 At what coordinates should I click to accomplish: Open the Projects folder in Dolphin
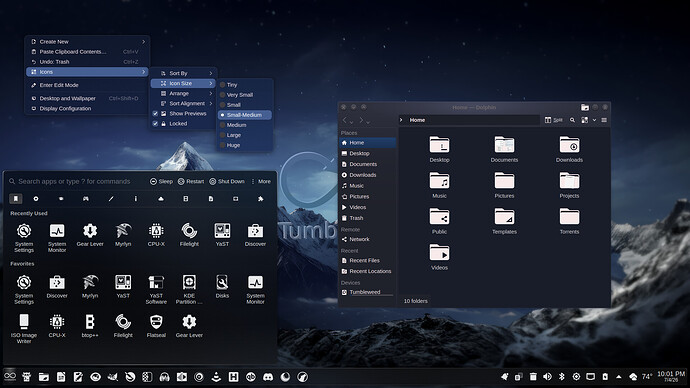click(x=569, y=185)
